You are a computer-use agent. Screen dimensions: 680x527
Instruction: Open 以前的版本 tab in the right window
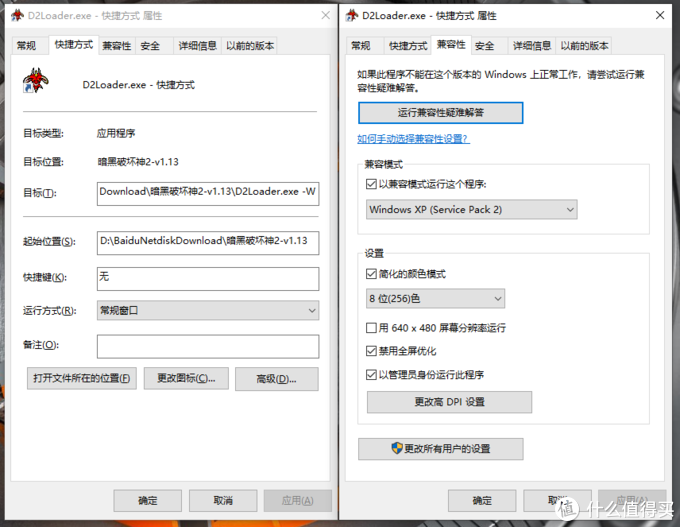coord(584,46)
